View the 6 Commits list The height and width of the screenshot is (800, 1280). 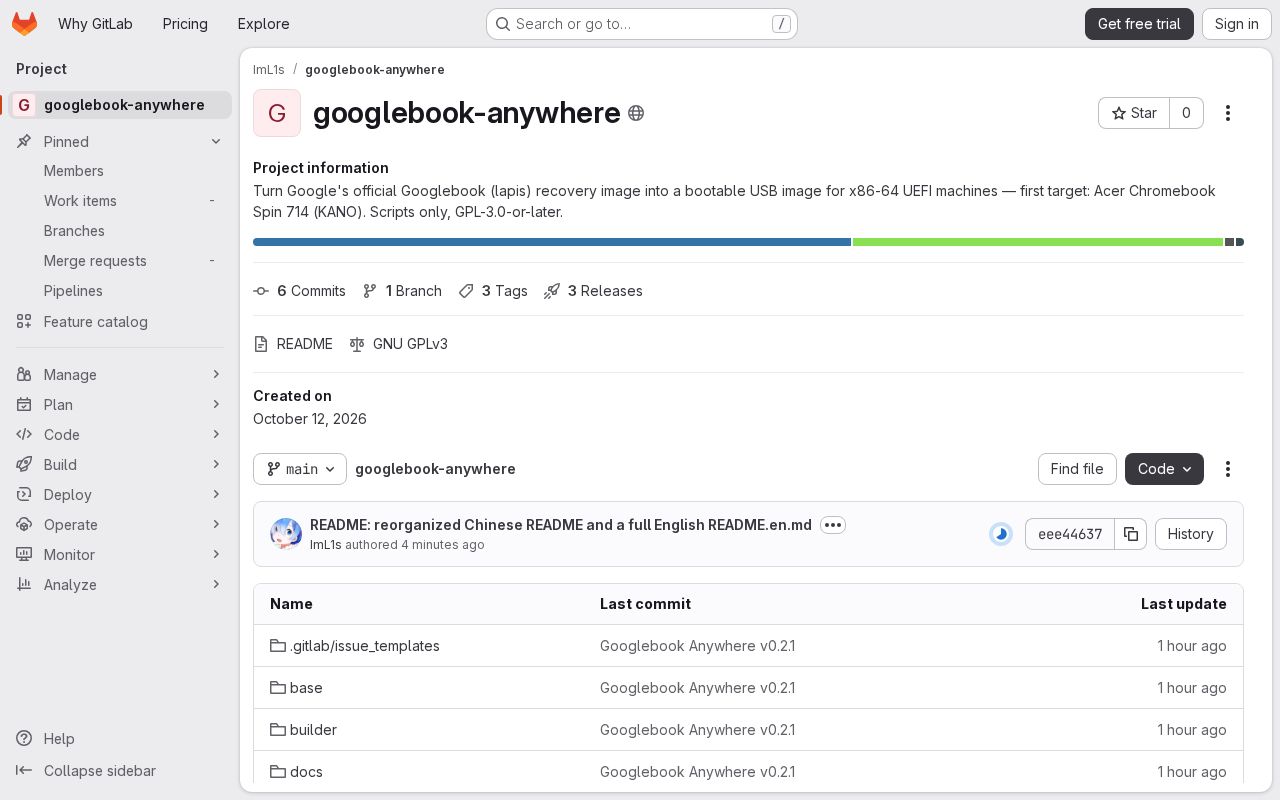(300, 291)
